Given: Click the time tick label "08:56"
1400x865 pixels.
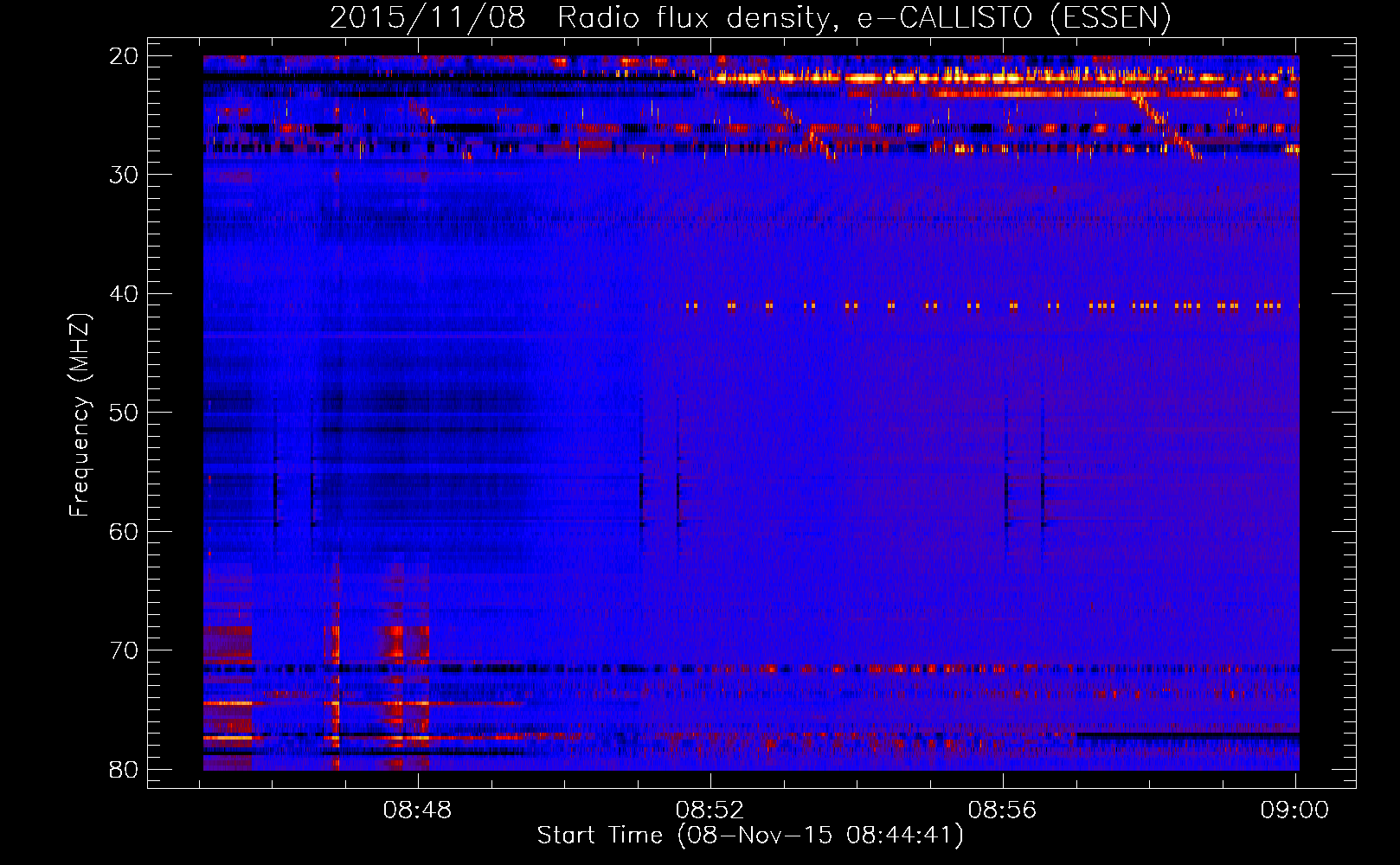Looking at the screenshot, I should click(1003, 811).
